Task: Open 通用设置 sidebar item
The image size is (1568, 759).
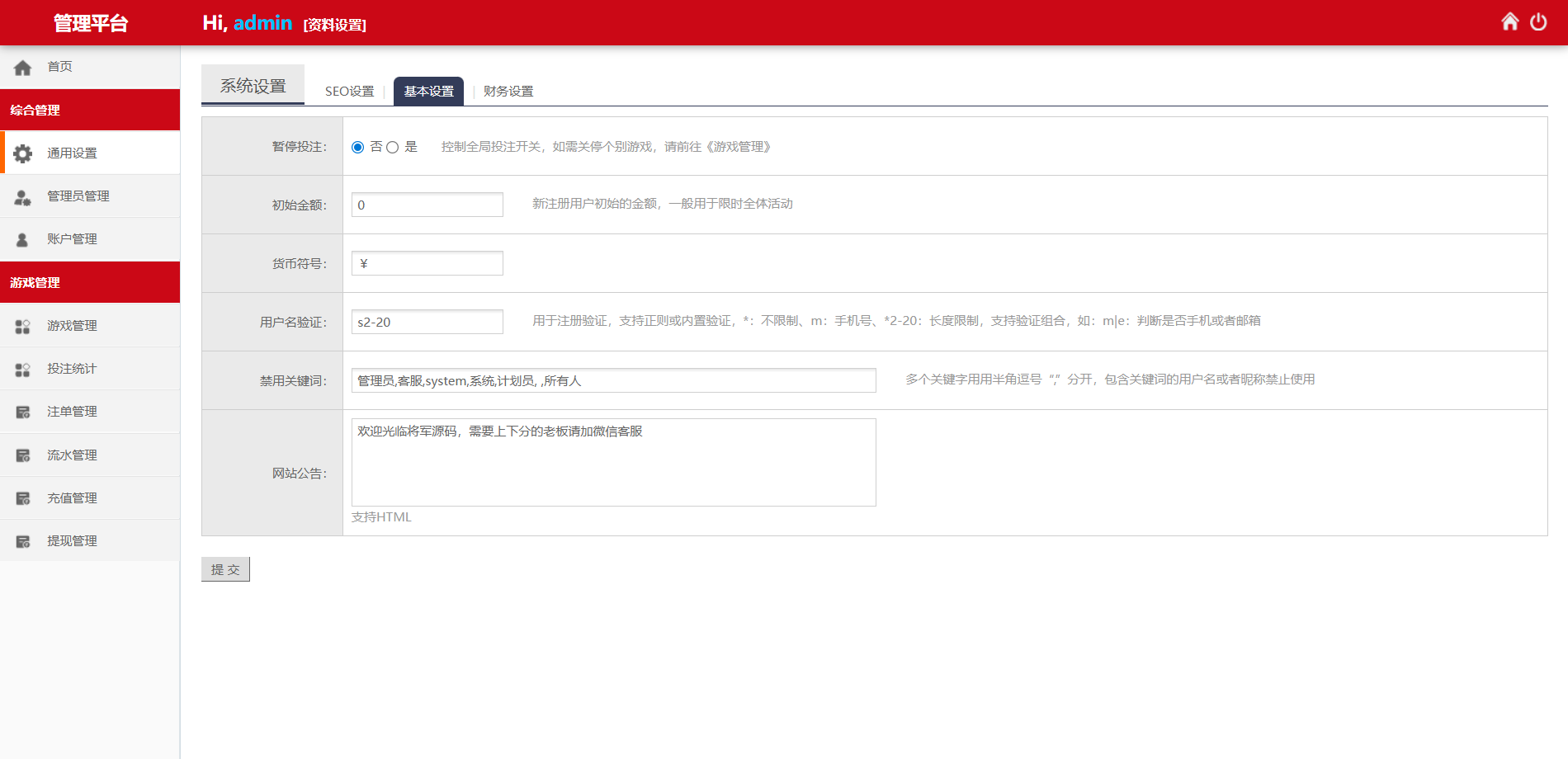Action: click(x=90, y=153)
